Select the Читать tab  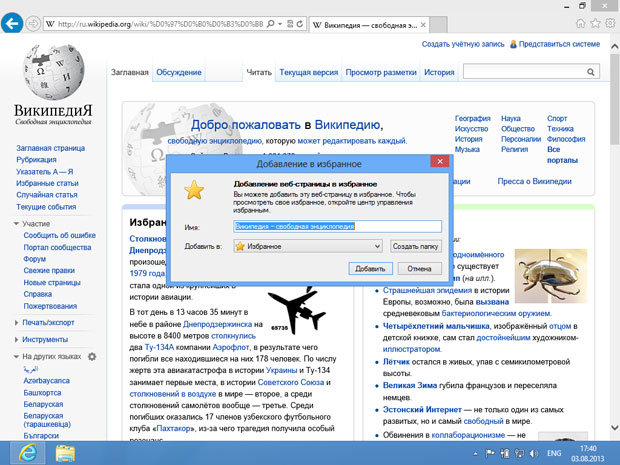coord(259,72)
